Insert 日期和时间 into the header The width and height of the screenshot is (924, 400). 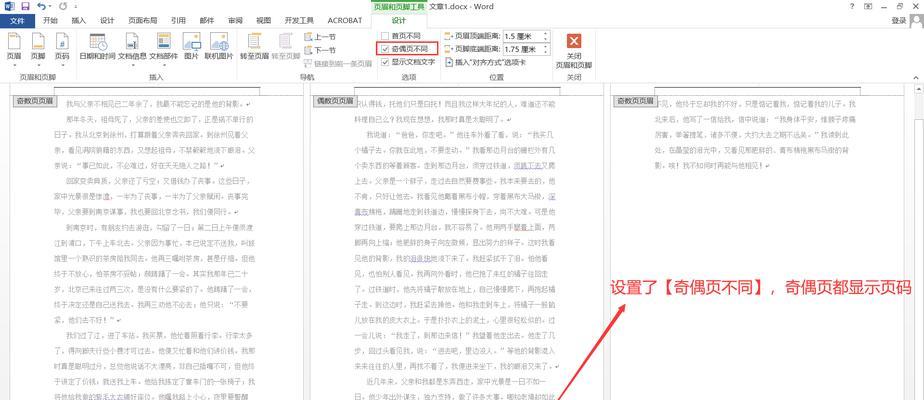(x=97, y=47)
